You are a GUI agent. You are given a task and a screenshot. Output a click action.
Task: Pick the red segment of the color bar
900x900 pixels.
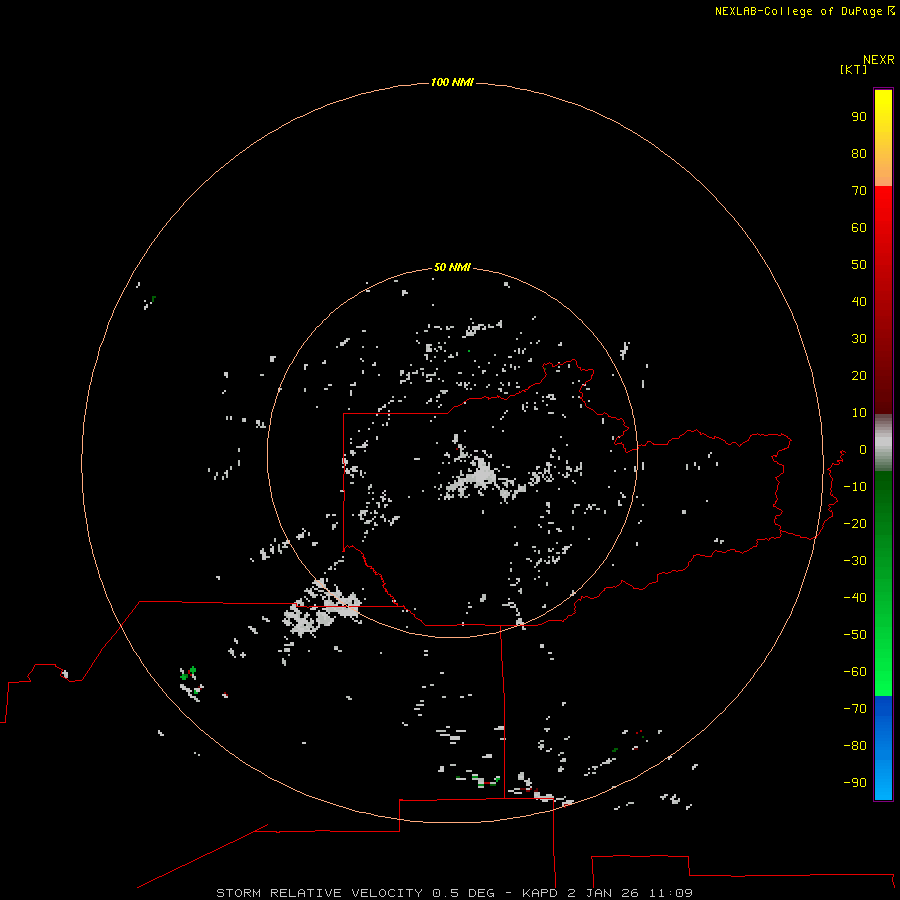click(x=883, y=300)
